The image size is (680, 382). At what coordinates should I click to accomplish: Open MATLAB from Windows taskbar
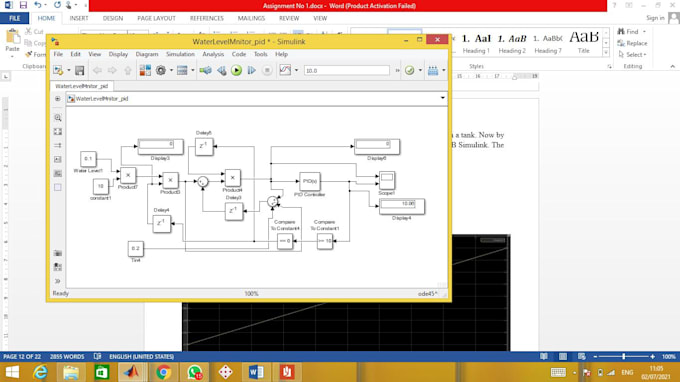pyautogui.click(x=132, y=372)
